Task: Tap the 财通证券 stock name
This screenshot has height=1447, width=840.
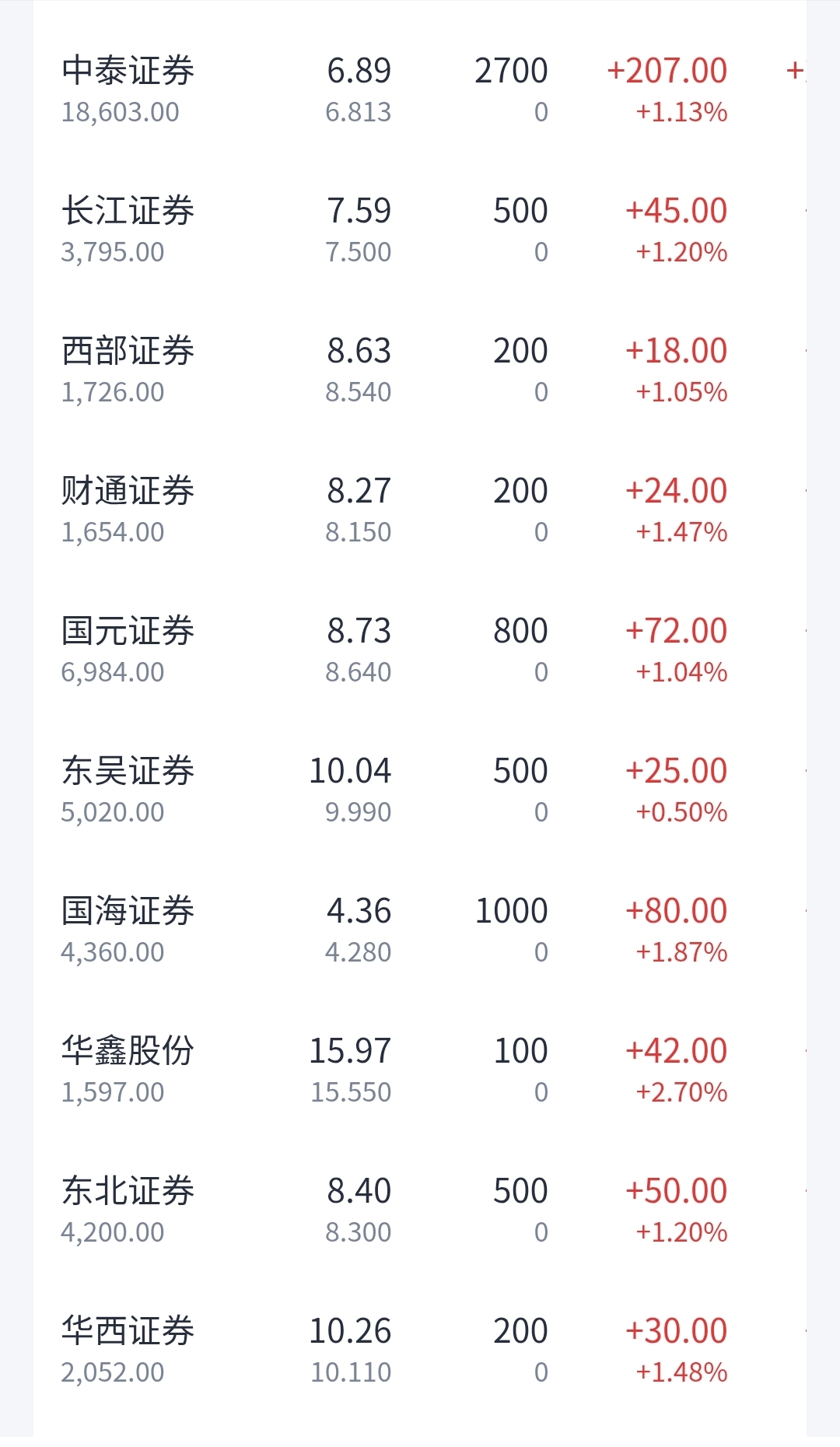Action: point(128,491)
